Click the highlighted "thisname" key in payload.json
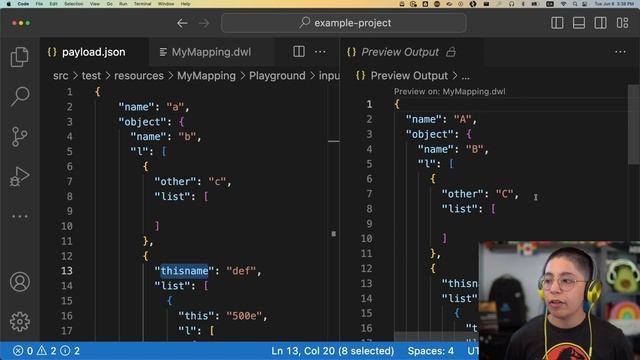Viewport: 640px width, 360px height. tap(184, 271)
